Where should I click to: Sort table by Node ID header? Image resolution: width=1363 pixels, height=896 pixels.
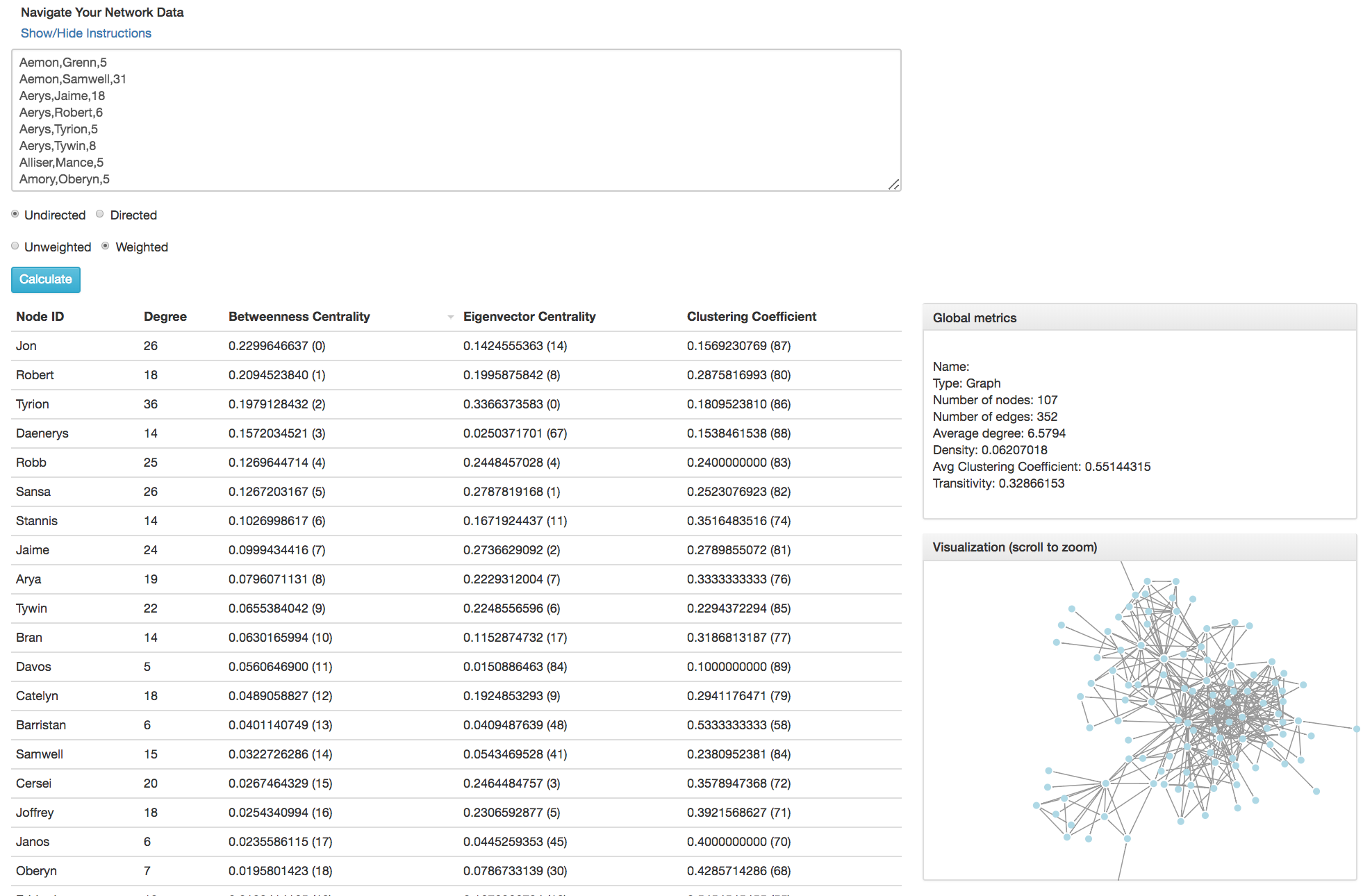(x=40, y=317)
